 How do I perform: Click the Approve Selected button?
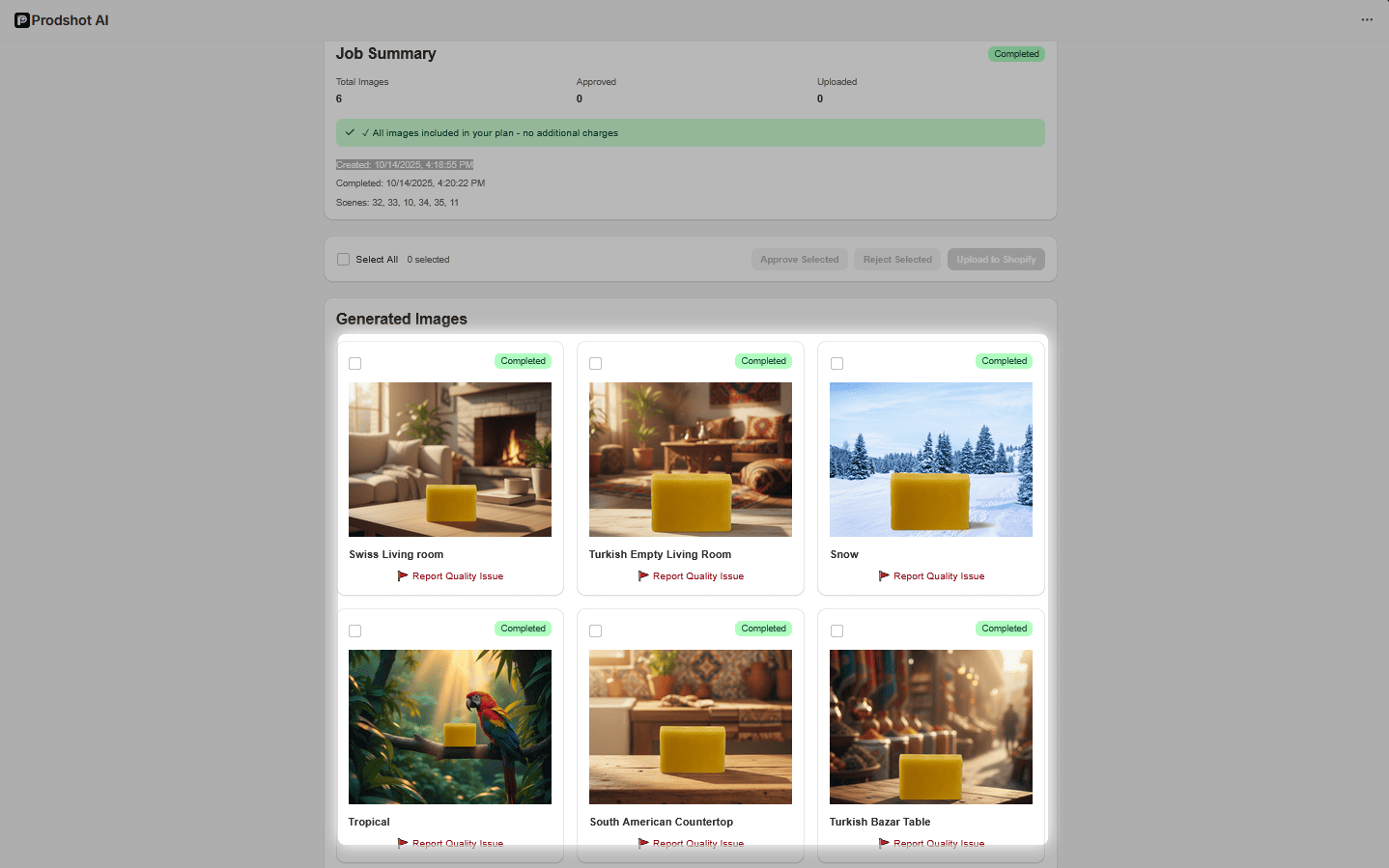(x=799, y=259)
